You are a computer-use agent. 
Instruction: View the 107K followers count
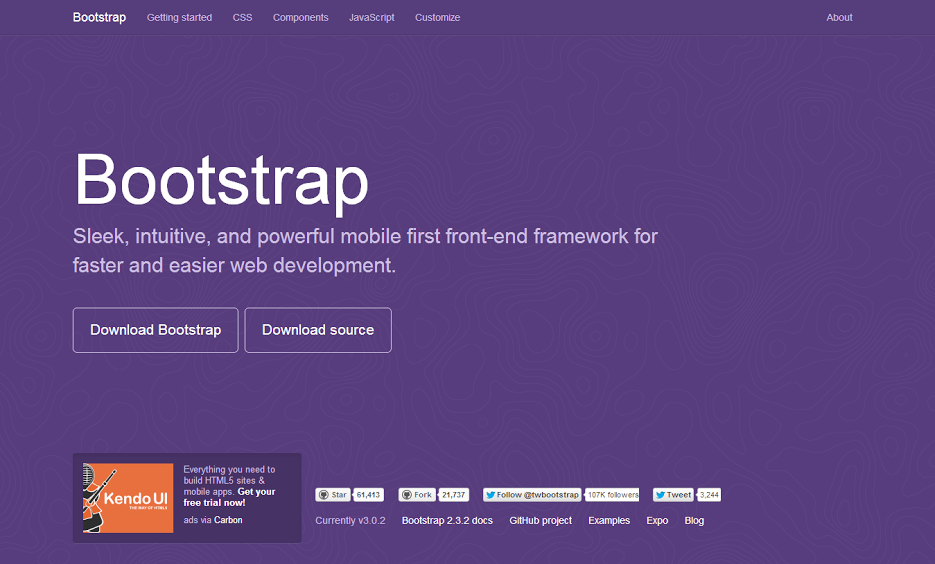tap(612, 495)
